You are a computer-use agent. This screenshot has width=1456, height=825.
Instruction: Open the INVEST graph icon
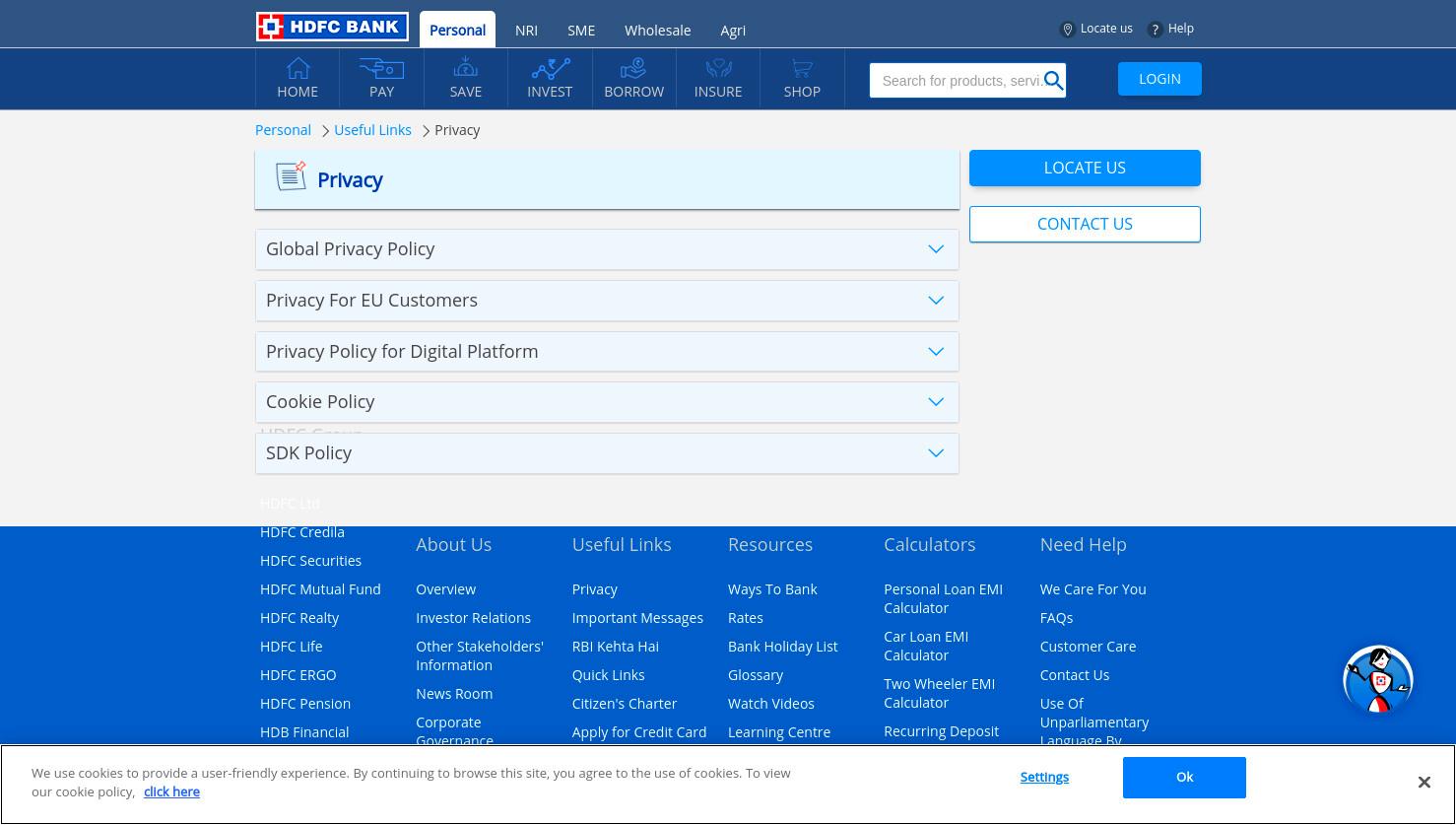pyautogui.click(x=551, y=68)
